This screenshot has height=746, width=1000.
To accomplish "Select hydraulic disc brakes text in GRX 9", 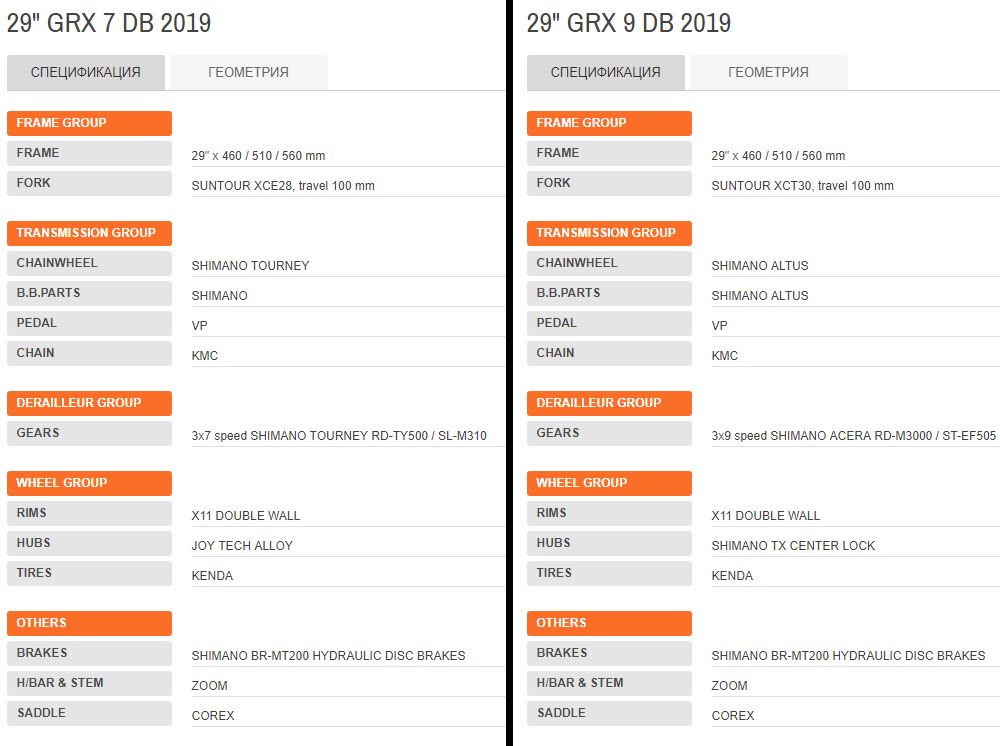I will tap(848, 655).
